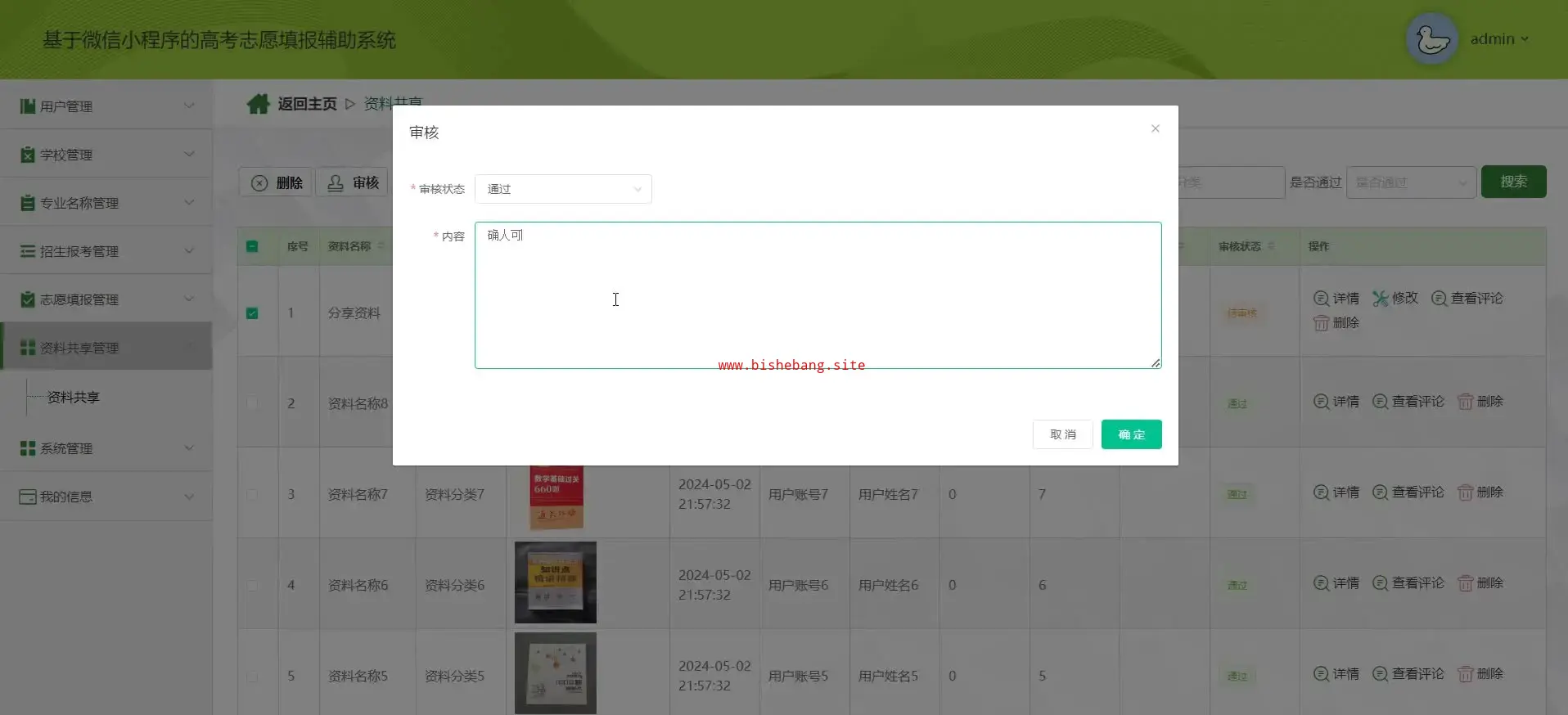Tick the checkbox for row 2
This screenshot has width=1568, height=715.
pyautogui.click(x=252, y=403)
